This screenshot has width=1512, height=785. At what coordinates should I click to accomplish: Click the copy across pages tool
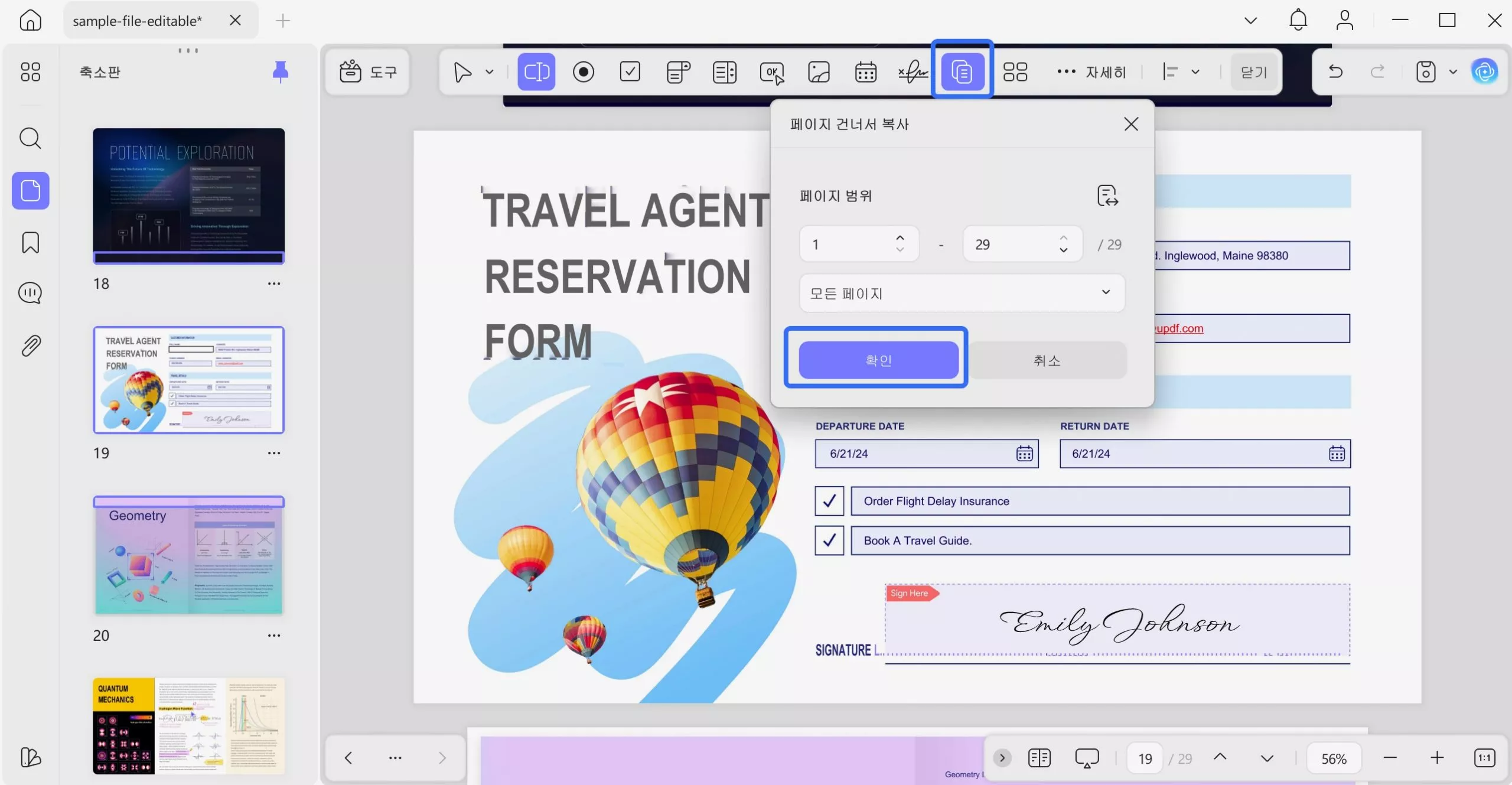click(x=962, y=72)
